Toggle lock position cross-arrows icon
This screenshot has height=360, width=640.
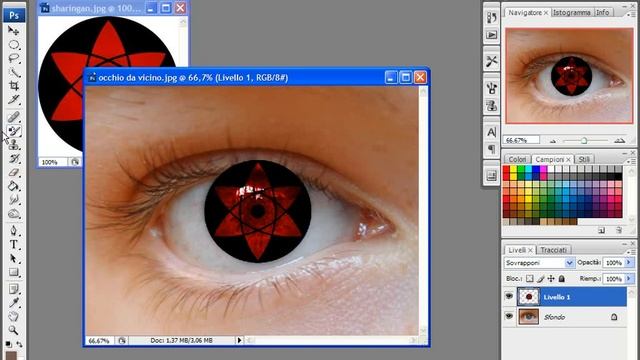coord(551,279)
